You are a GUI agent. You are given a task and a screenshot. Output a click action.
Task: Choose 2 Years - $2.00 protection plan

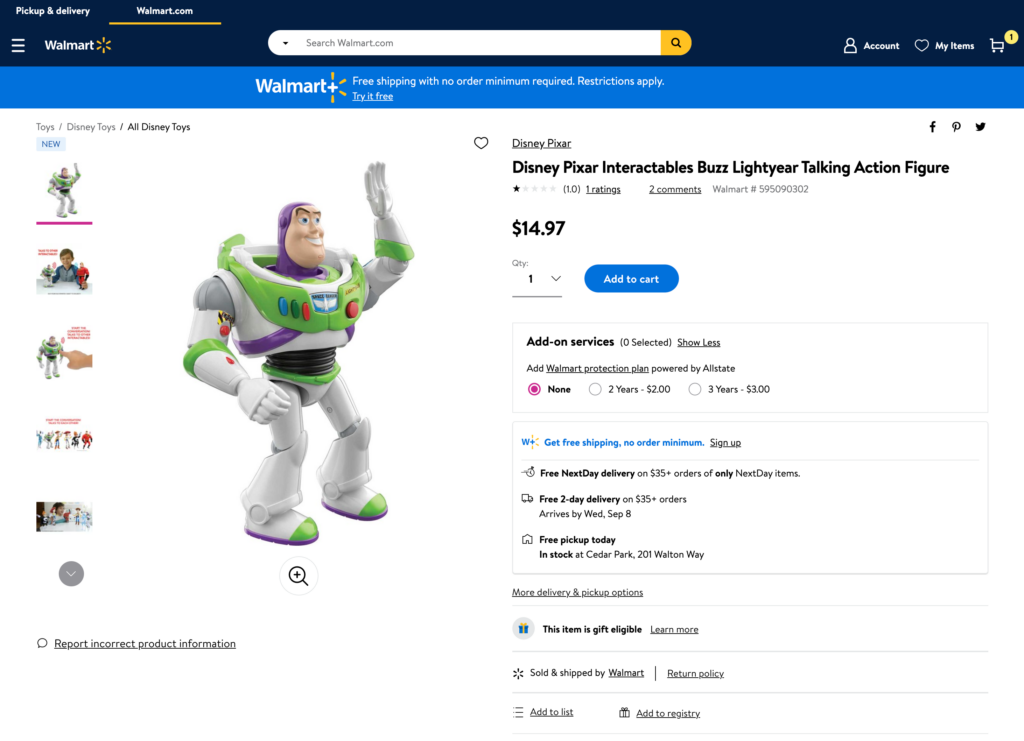[595, 389]
